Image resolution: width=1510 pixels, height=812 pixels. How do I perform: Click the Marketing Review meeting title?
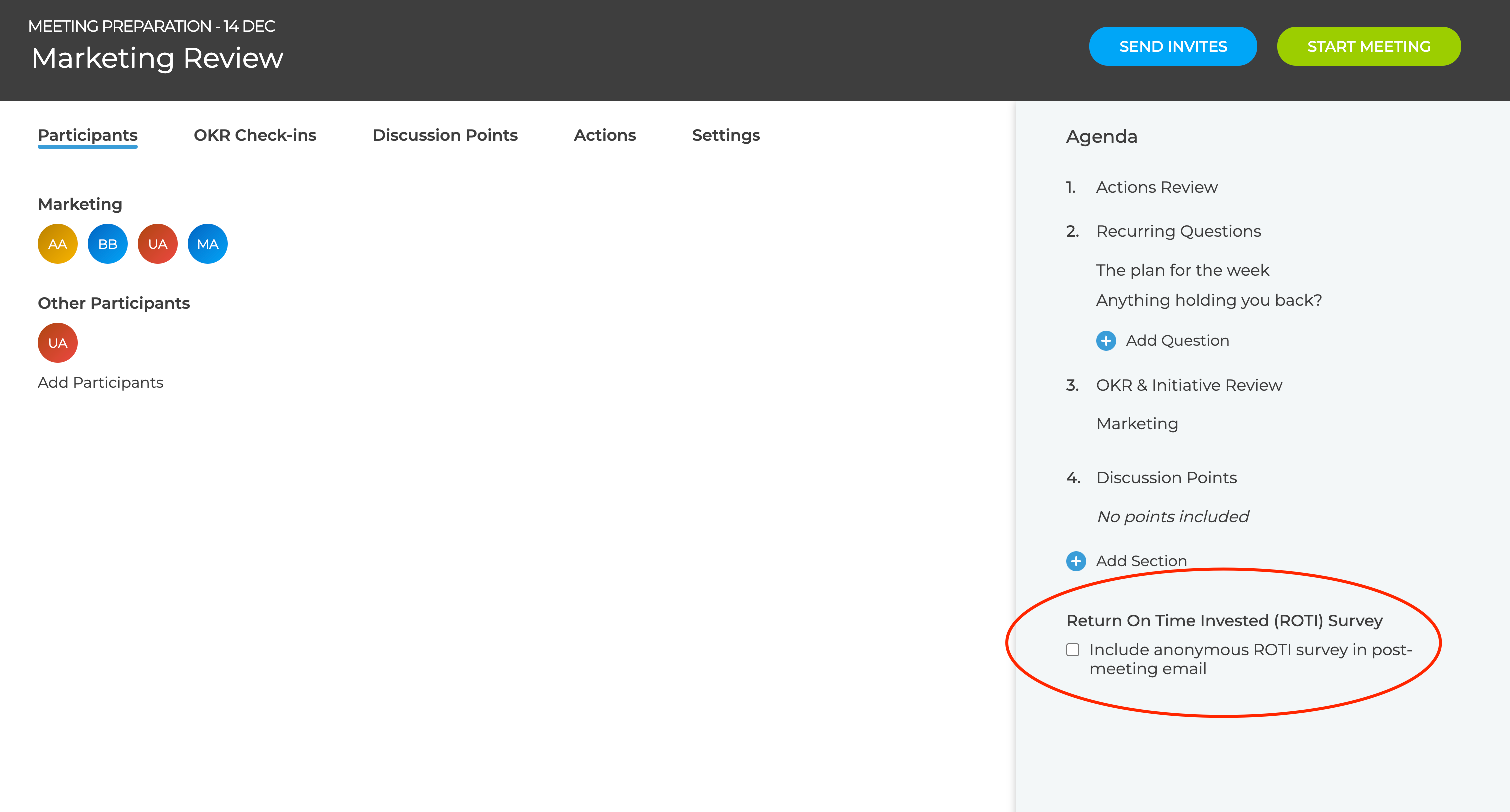click(157, 58)
